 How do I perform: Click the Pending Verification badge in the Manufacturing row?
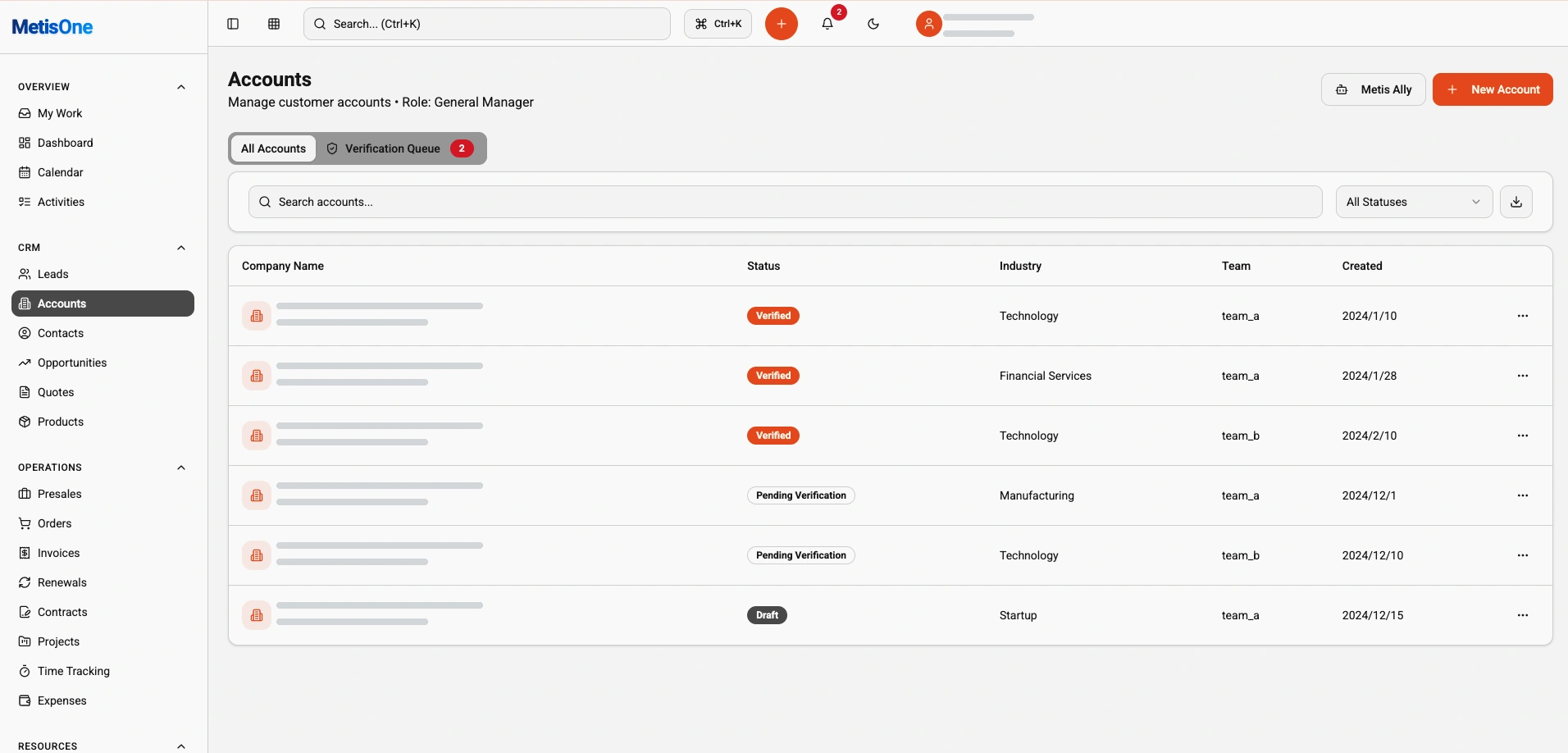pyautogui.click(x=800, y=495)
